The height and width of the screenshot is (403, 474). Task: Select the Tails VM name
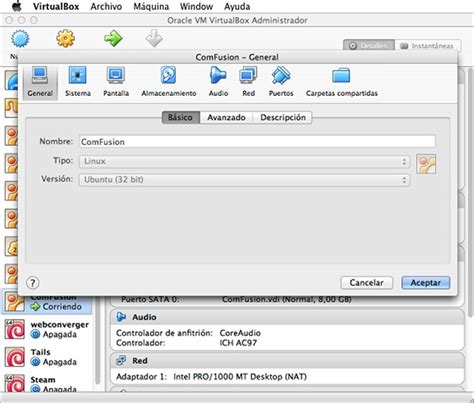pyautogui.click(x=40, y=352)
